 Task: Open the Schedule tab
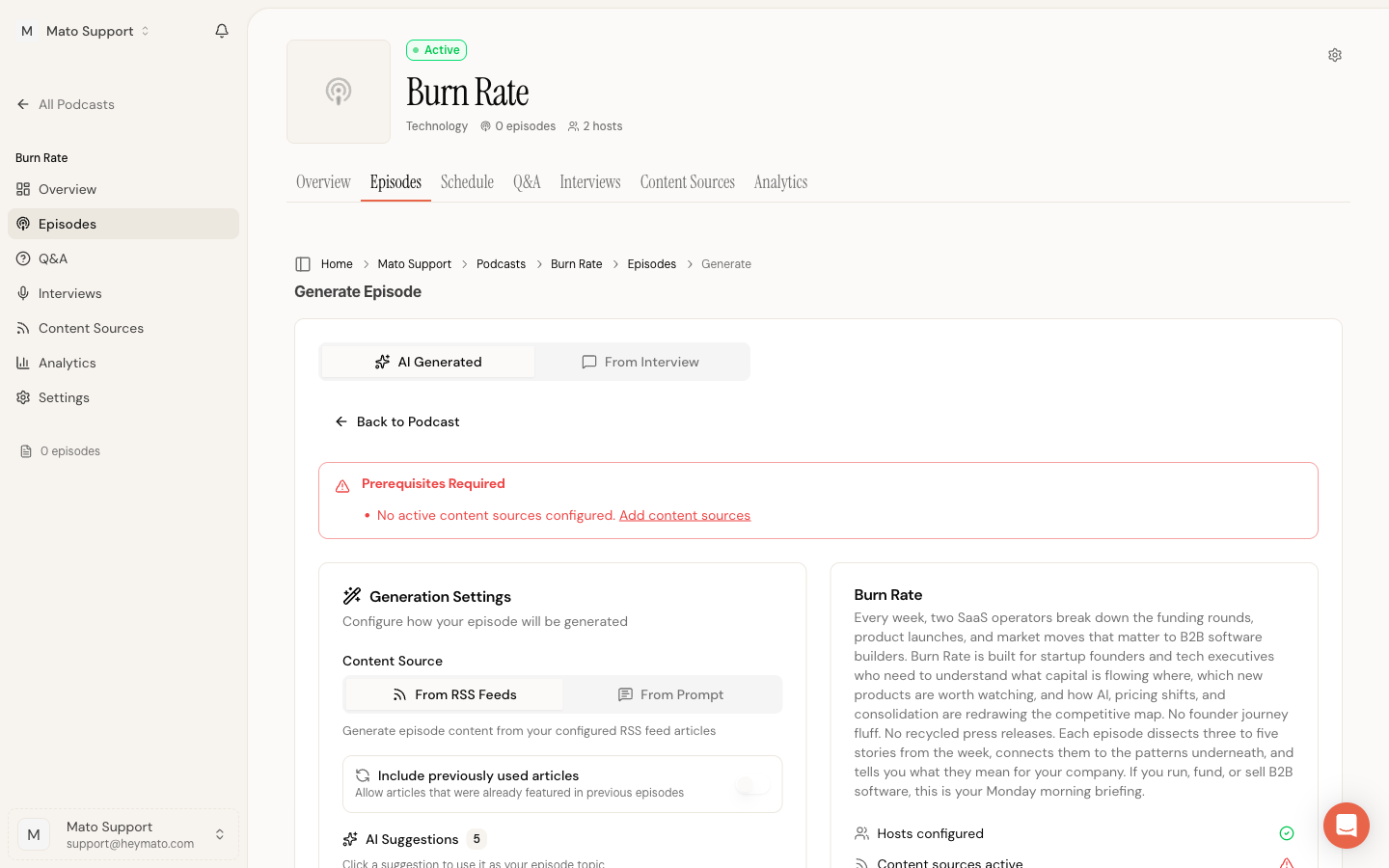pyautogui.click(x=467, y=182)
